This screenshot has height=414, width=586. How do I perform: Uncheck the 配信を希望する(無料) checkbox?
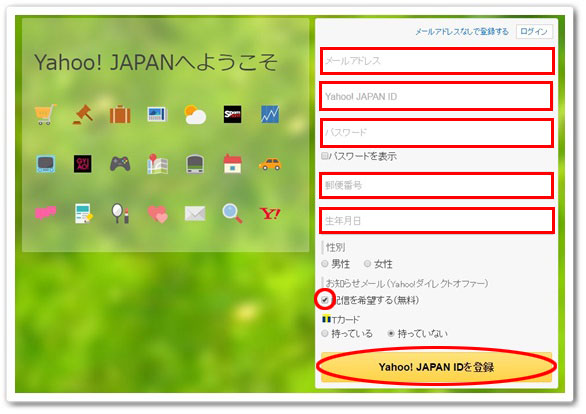tap(325, 300)
